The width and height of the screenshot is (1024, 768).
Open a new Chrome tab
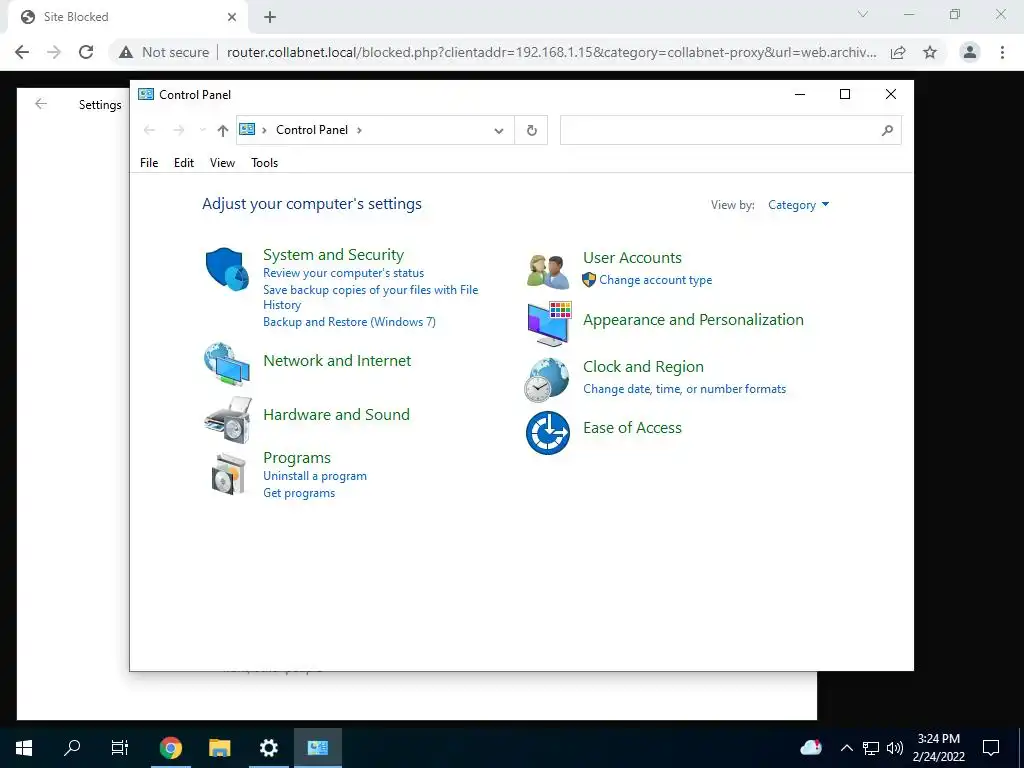click(x=270, y=17)
